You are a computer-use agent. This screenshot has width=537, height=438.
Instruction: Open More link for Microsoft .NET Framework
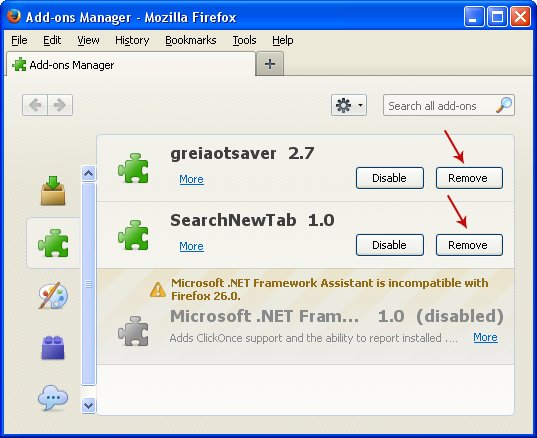[x=486, y=337]
